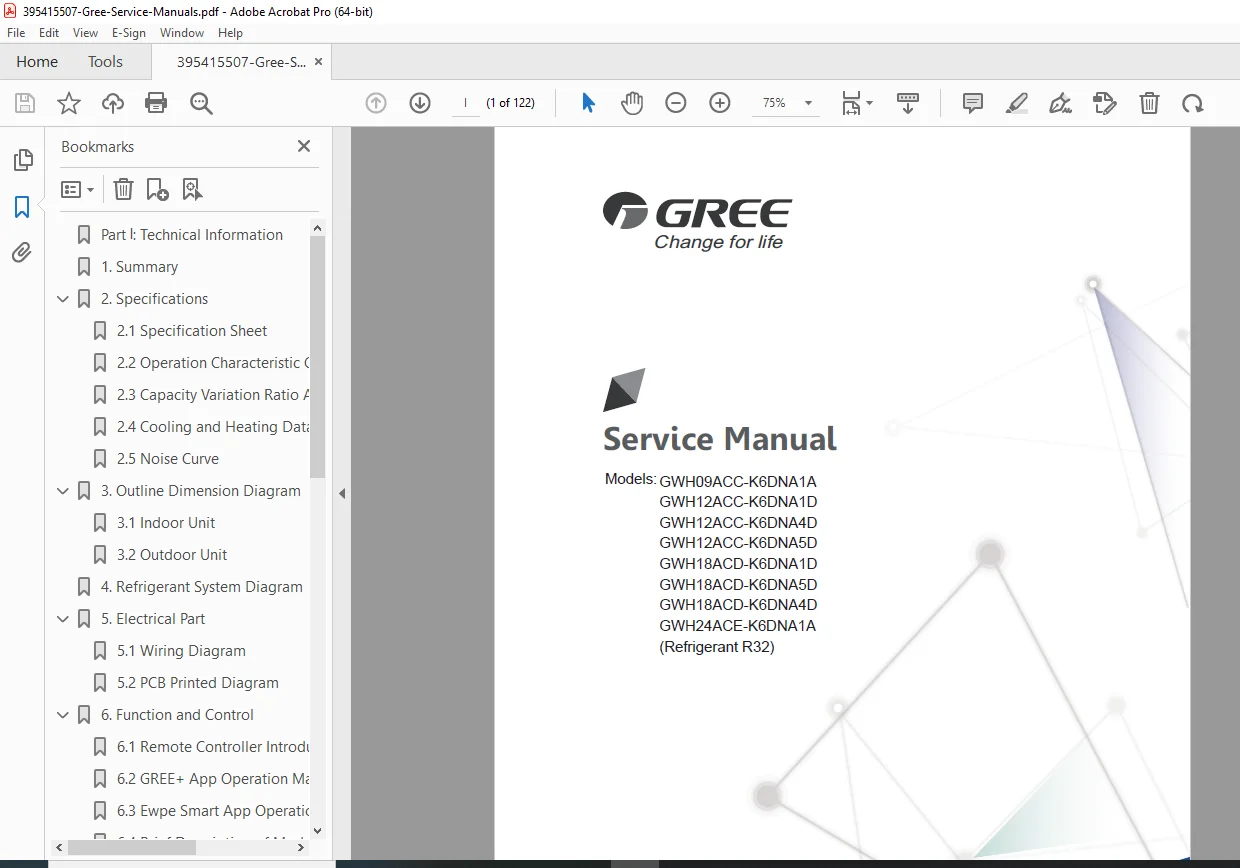
Task: Zoom in with plus icon
Action: click(x=720, y=103)
